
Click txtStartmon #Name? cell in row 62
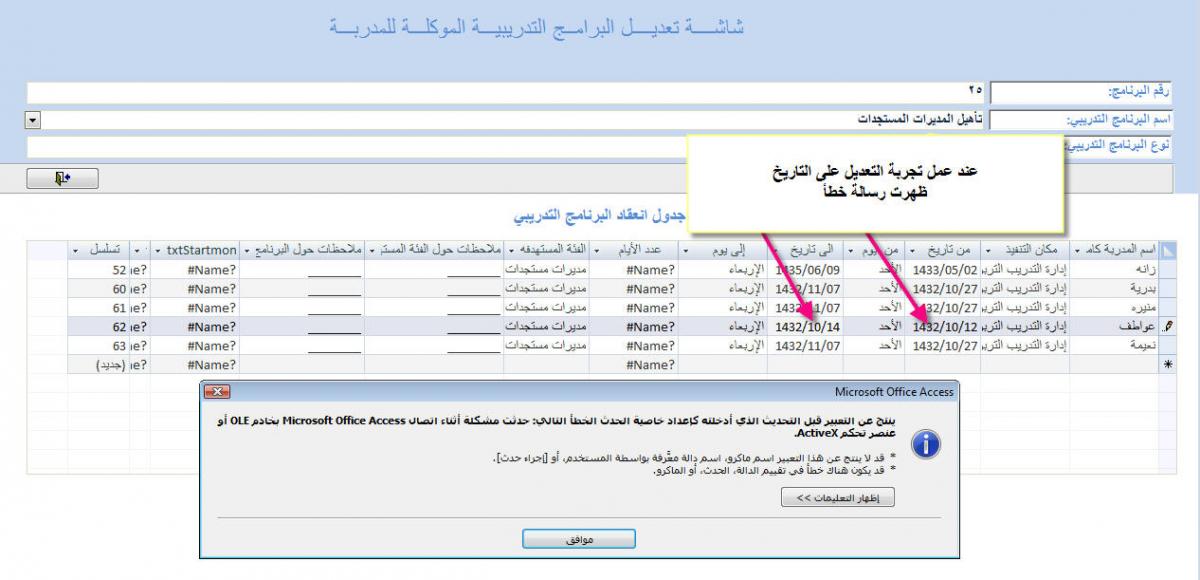pos(196,326)
